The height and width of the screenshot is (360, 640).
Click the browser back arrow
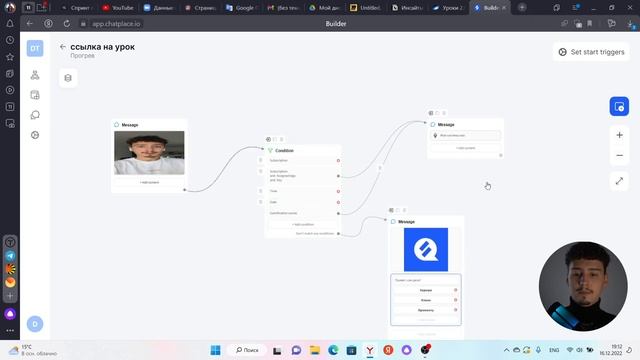[29, 24]
